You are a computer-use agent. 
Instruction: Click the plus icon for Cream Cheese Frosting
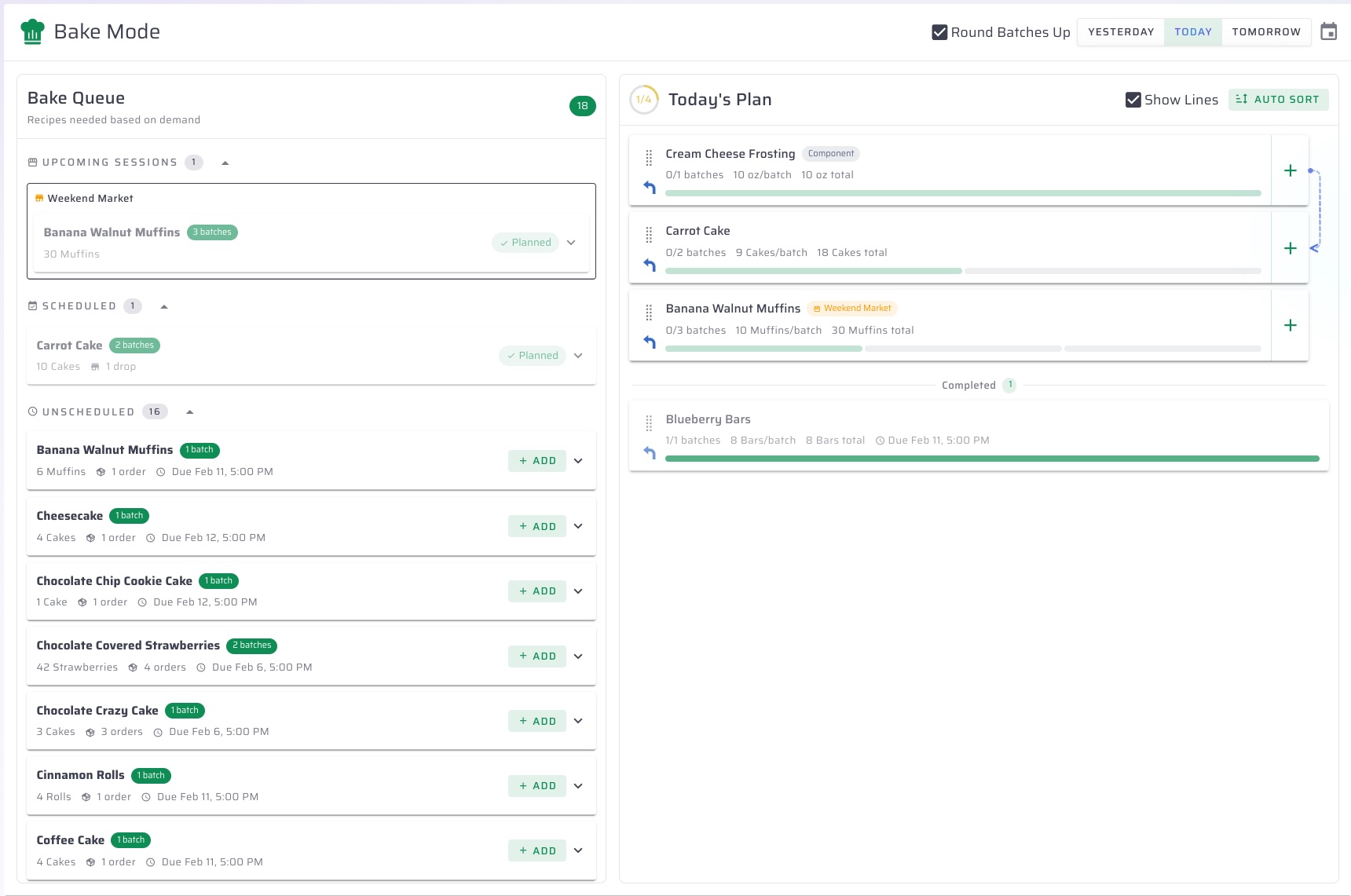tap(1290, 170)
